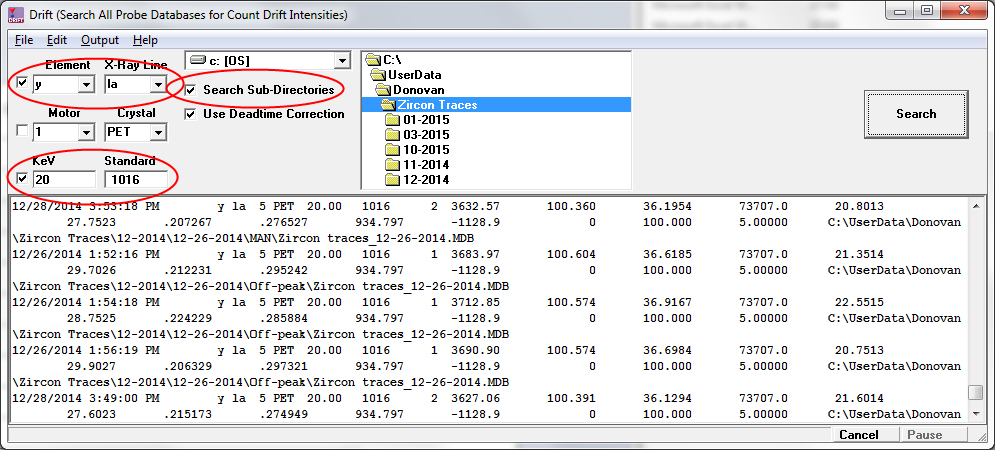995x450 pixels.
Task: Open the X-Ray Line dropdown
Action: click(158, 86)
